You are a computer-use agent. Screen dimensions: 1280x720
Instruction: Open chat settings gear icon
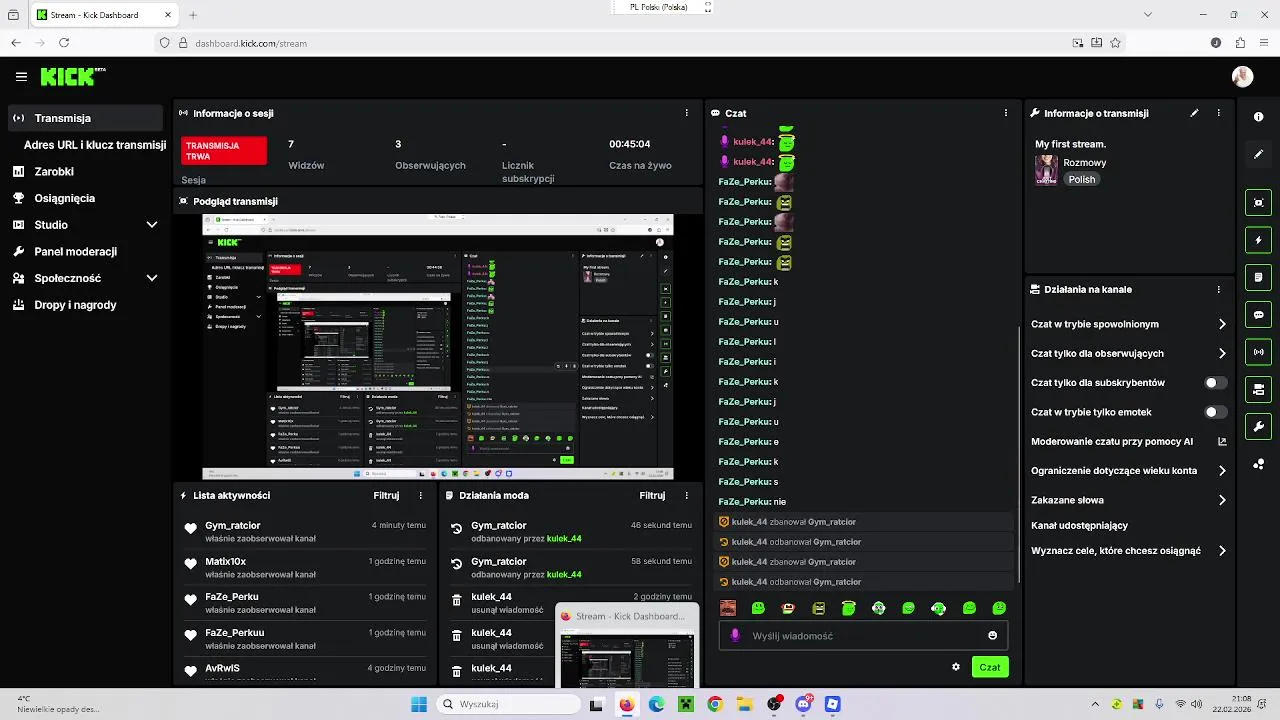[x=956, y=667]
